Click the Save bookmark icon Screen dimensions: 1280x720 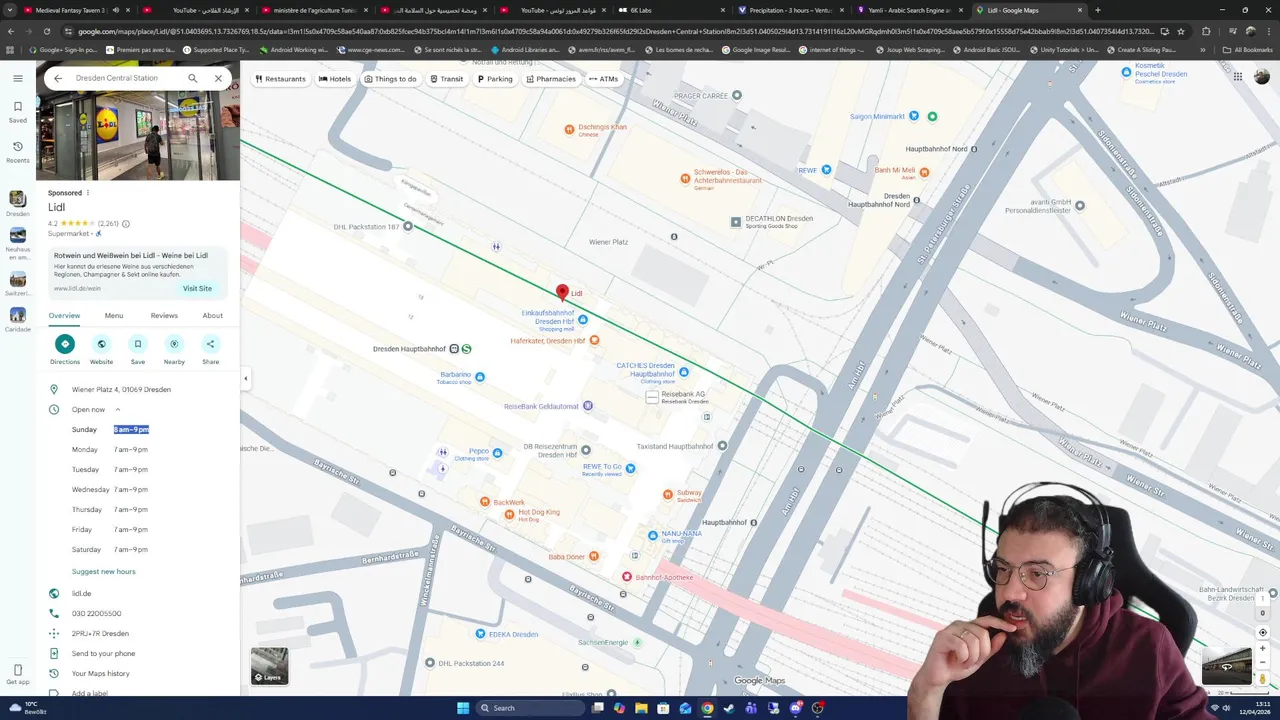tap(138, 344)
